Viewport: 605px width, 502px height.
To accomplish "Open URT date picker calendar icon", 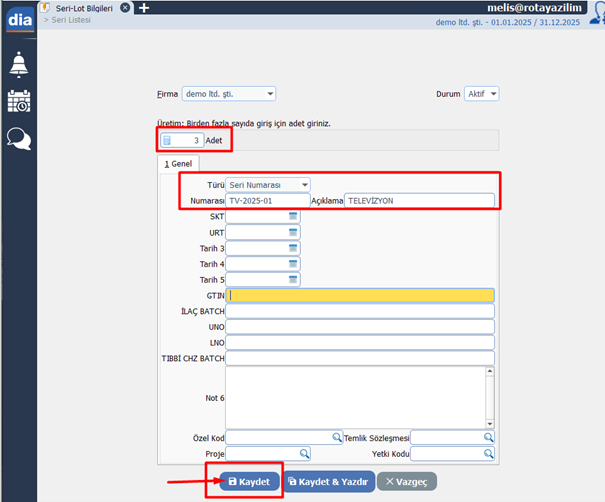I will pyautogui.click(x=293, y=232).
